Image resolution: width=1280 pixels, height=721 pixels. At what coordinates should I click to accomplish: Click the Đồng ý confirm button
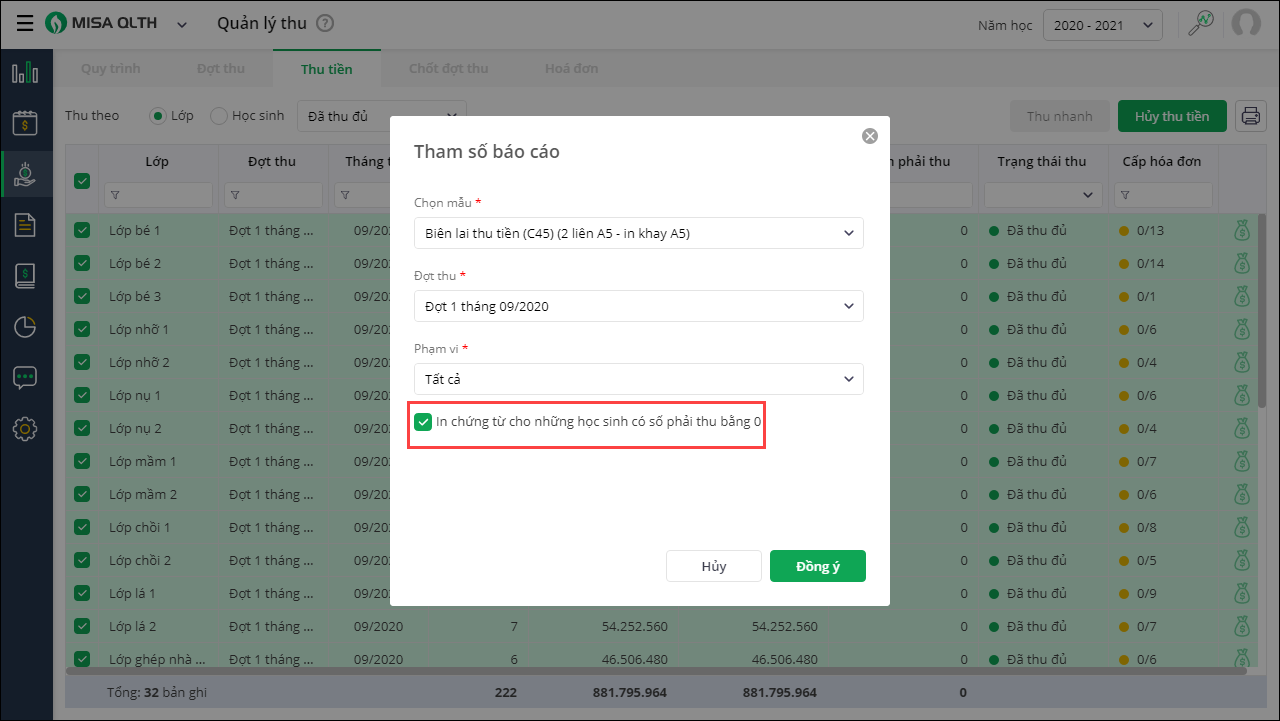click(x=817, y=566)
